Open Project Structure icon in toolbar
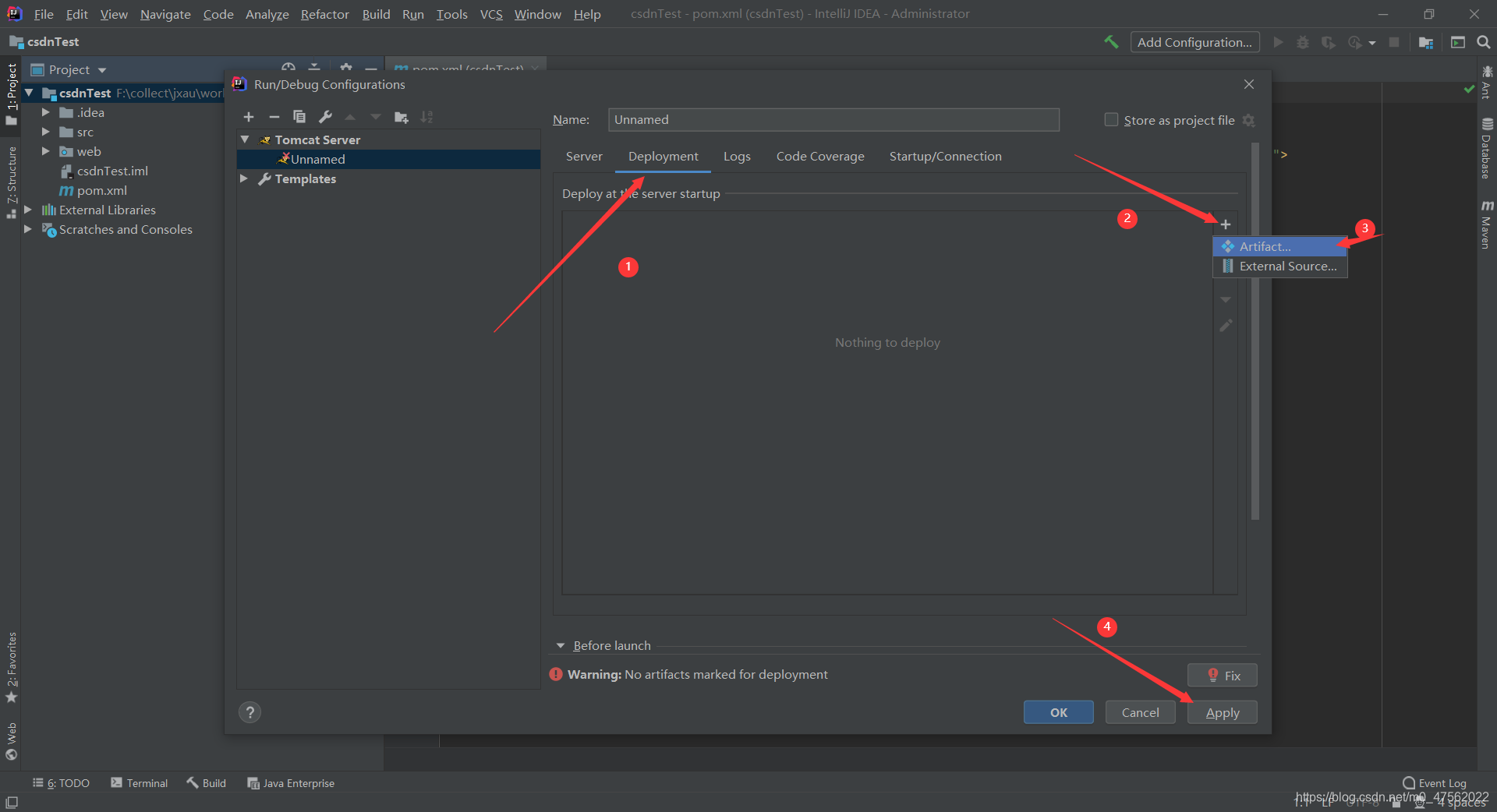Viewport: 1497px width, 812px height. tap(1426, 42)
